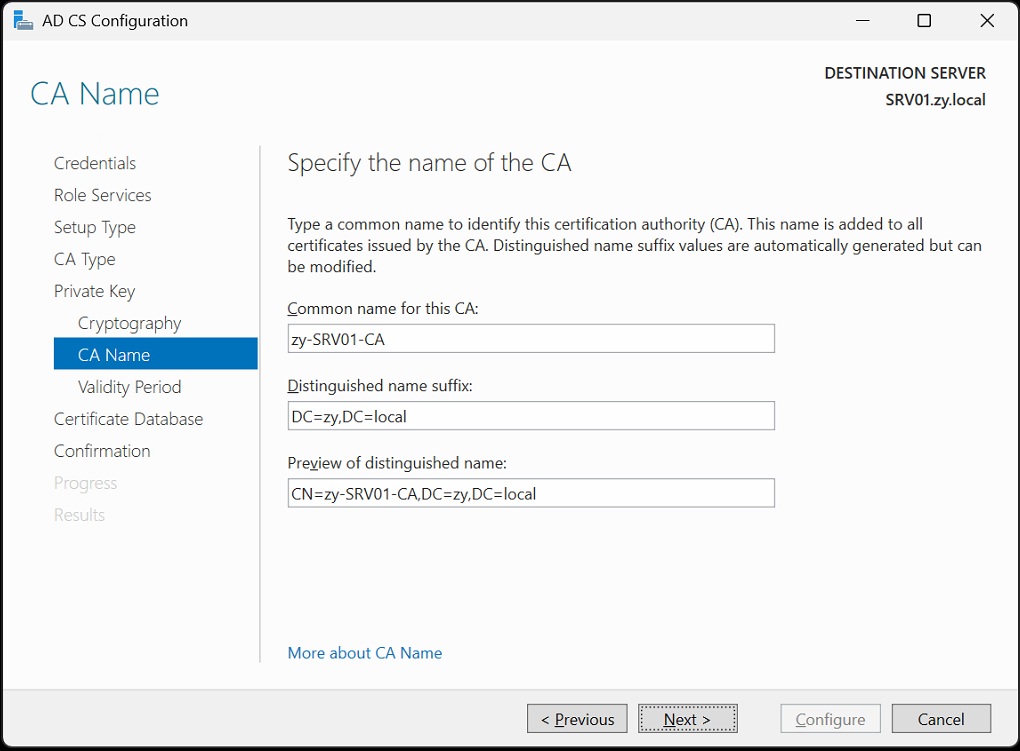The height and width of the screenshot is (751, 1020).
Task: Open the Validity Period sub-step
Action: coord(129,387)
